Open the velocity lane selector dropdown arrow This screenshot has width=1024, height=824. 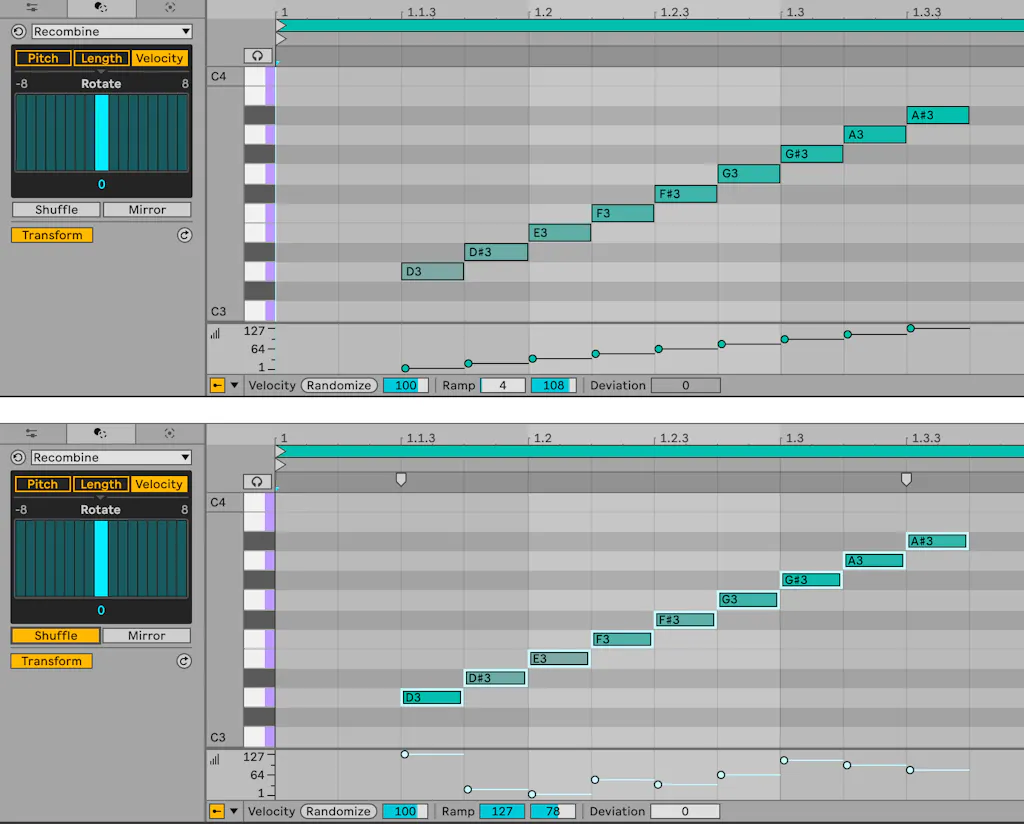click(x=236, y=385)
